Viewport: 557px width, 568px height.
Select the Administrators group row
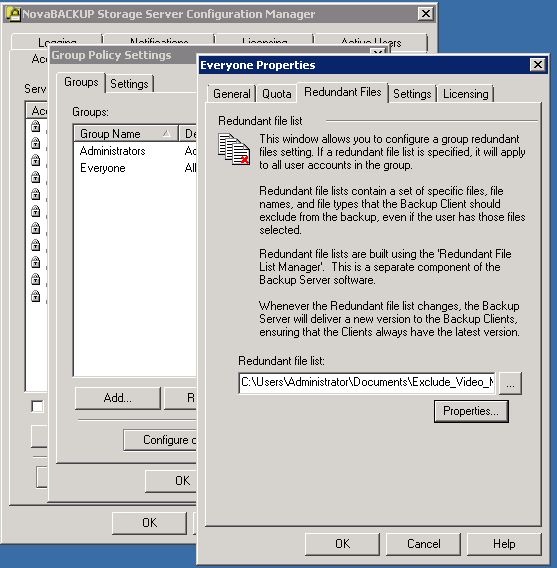coord(135,151)
